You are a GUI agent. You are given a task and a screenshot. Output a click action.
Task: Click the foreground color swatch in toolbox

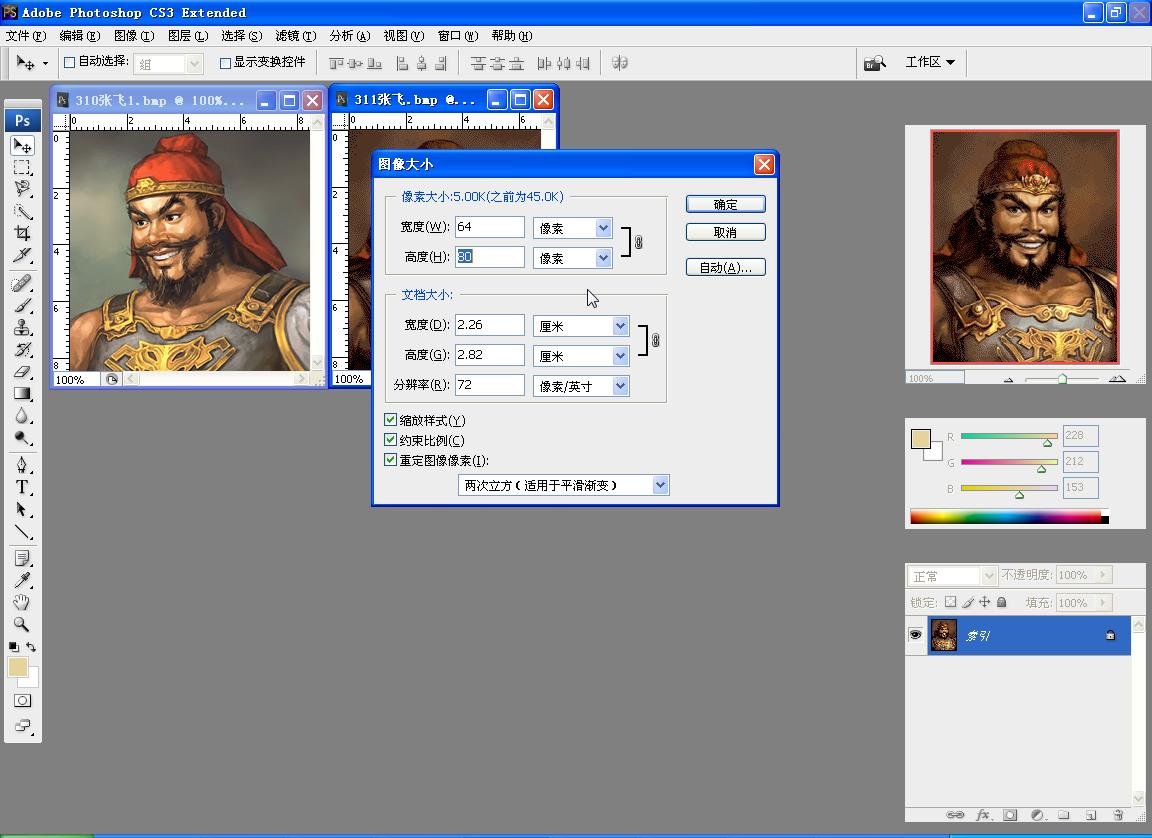point(17,668)
